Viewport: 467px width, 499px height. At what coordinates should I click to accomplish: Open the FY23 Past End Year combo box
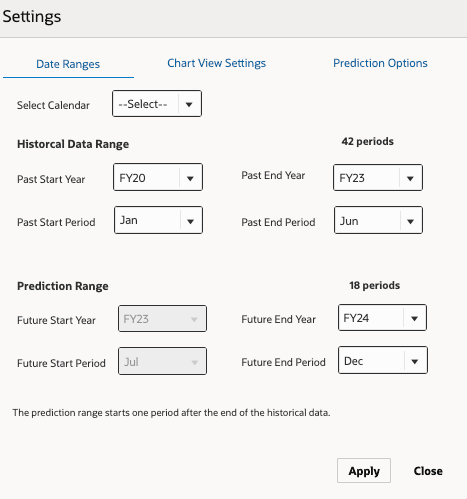pos(378,177)
